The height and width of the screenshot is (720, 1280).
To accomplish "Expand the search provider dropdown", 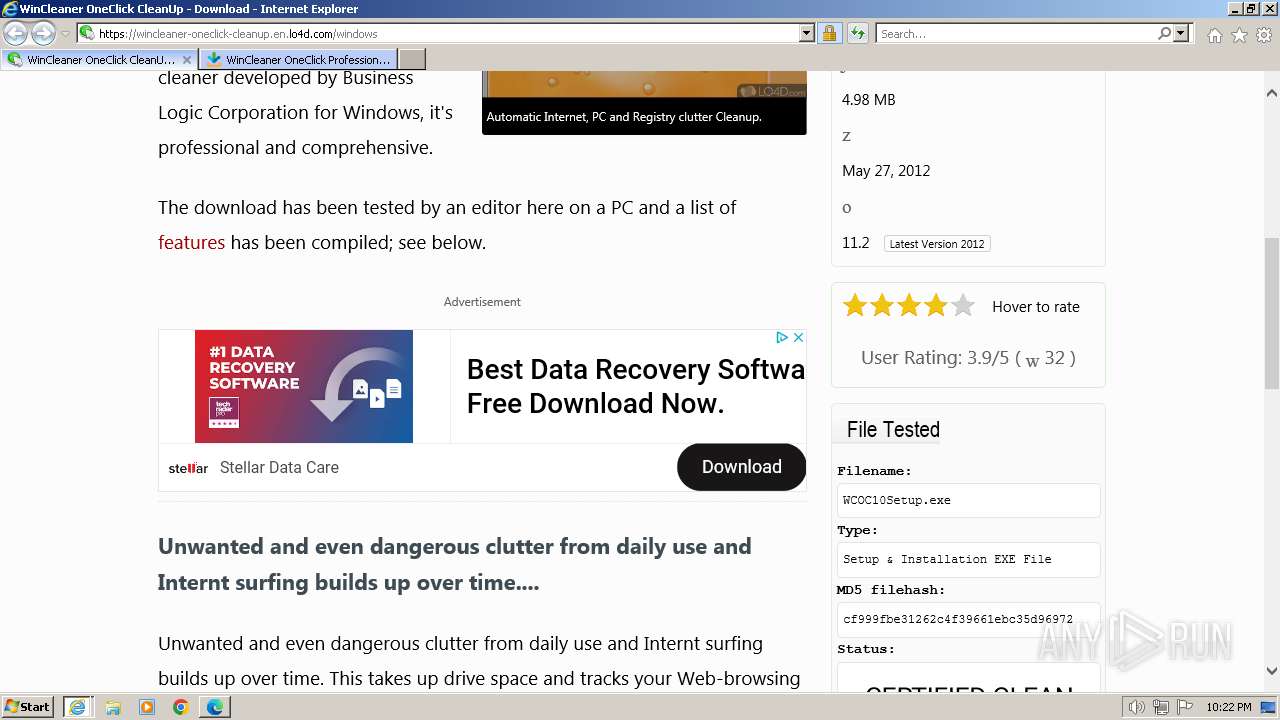I will (x=1181, y=33).
